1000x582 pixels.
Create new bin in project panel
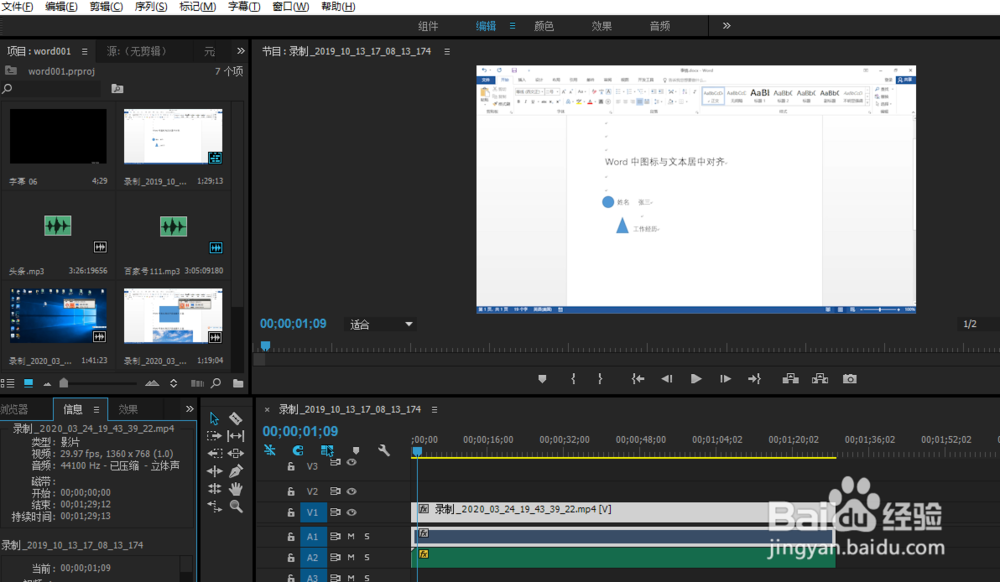238,383
